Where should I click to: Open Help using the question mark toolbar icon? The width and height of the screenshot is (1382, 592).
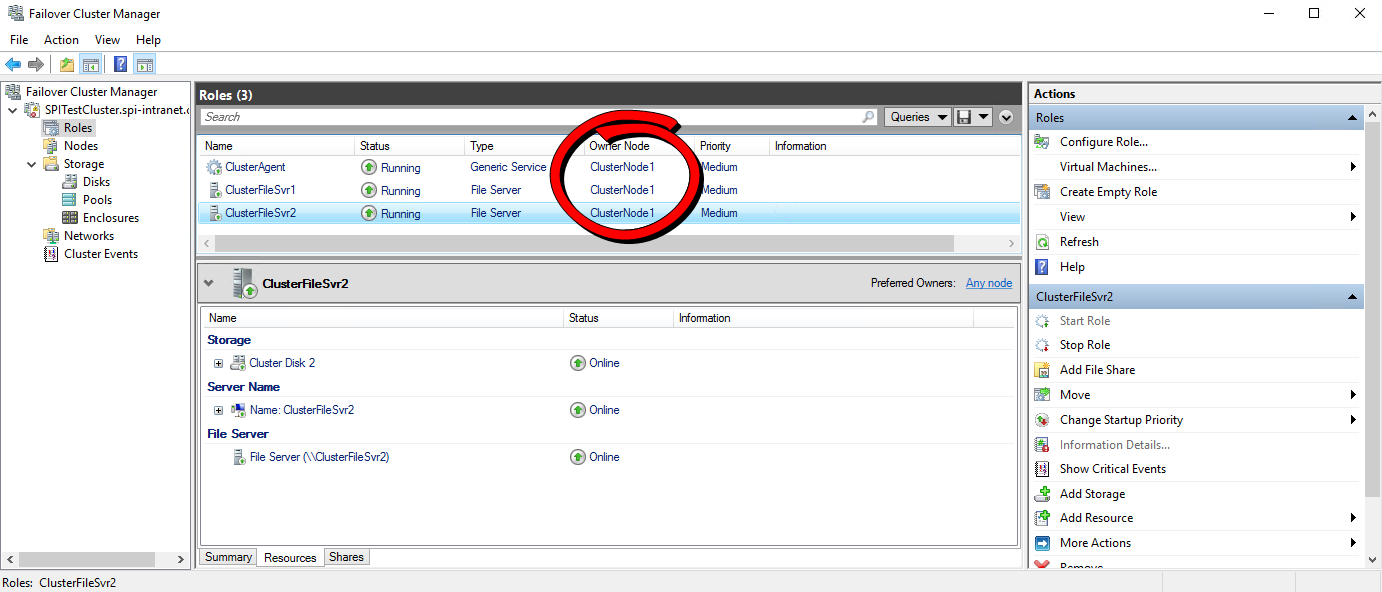coord(119,63)
